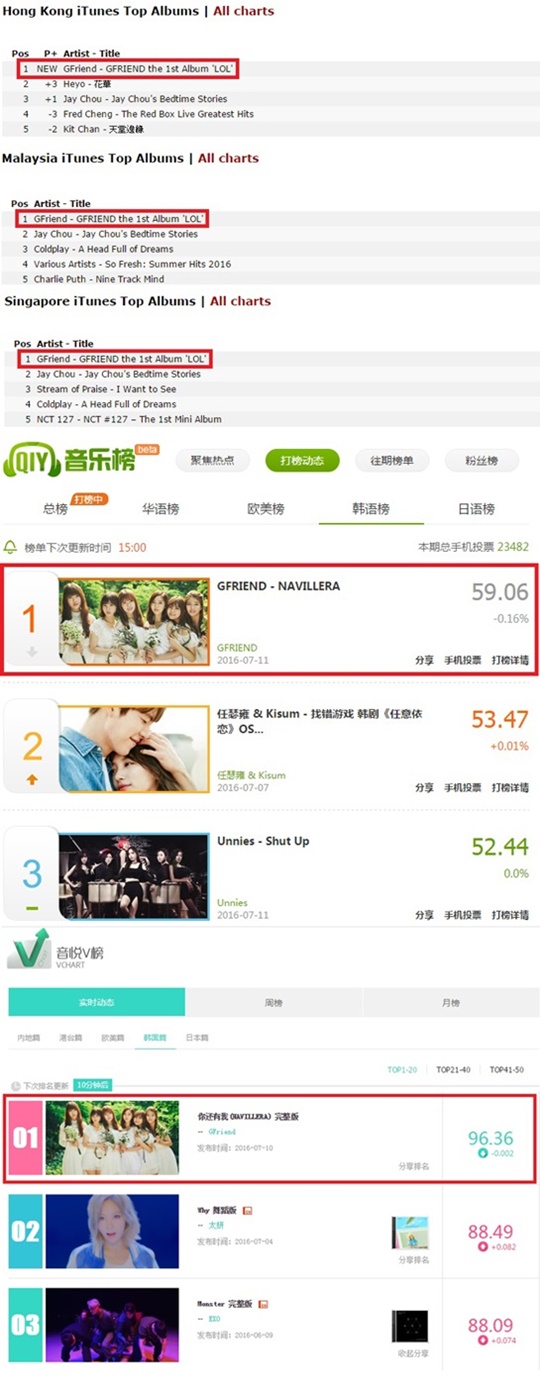Click the green 打榜动态 button

click(x=302, y=461)
